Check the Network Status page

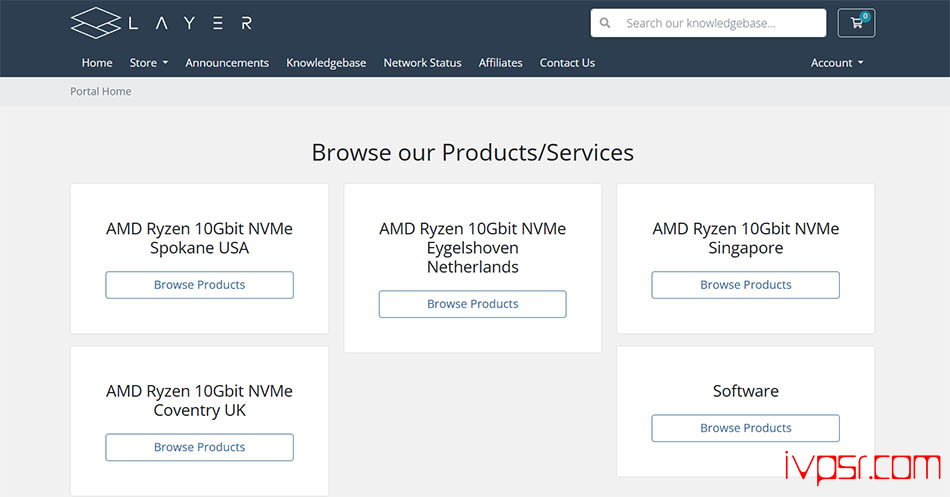pos(422,63)
